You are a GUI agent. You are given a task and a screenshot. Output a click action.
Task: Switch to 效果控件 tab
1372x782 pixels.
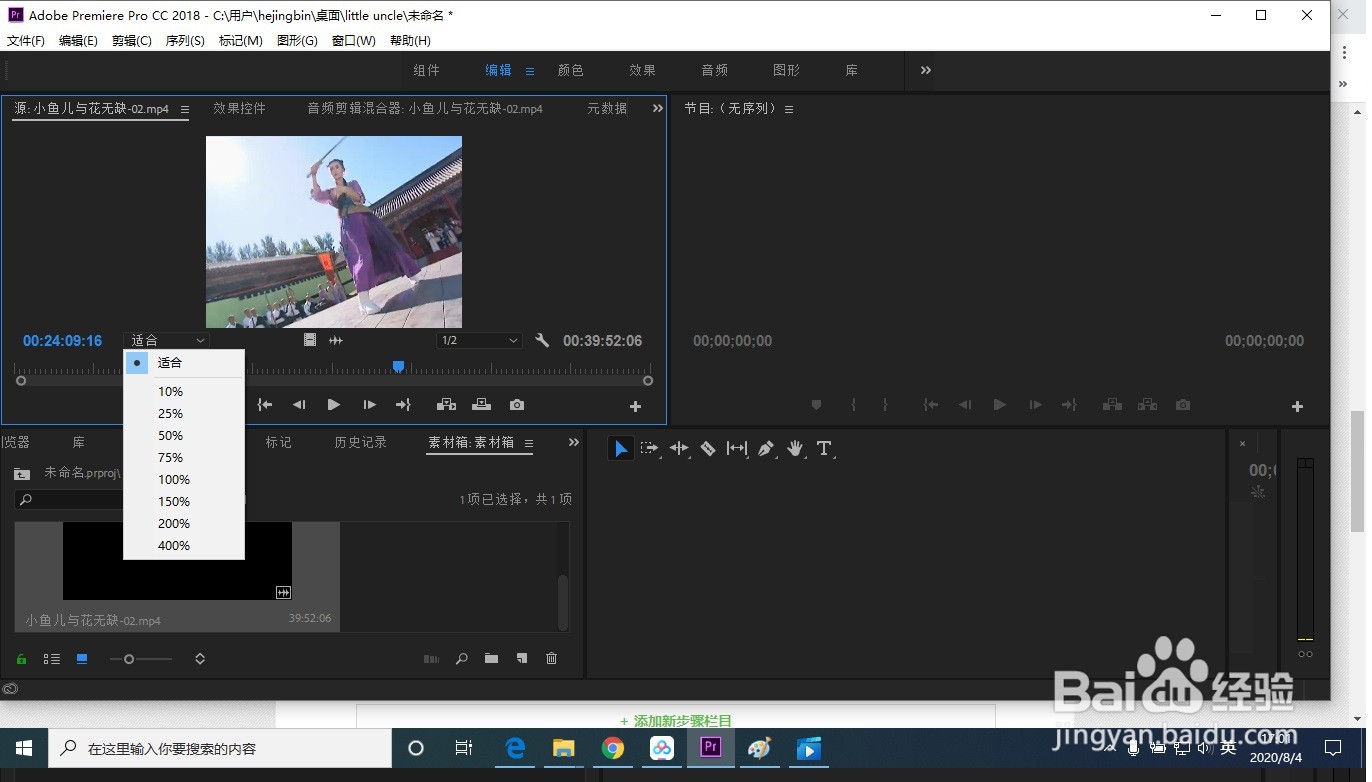(x=240, y=108)
